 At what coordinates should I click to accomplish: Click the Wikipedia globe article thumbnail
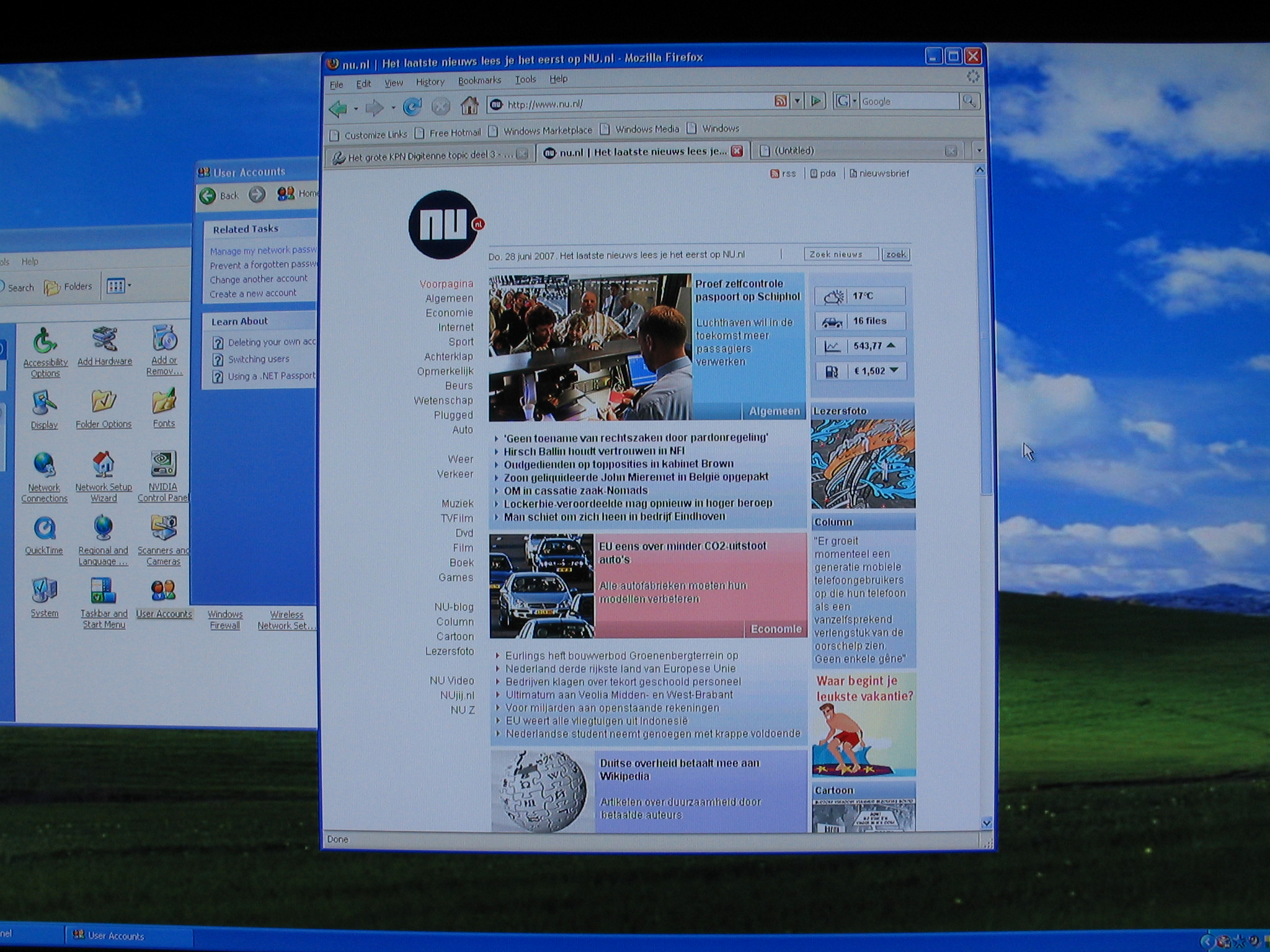point(543,791)
